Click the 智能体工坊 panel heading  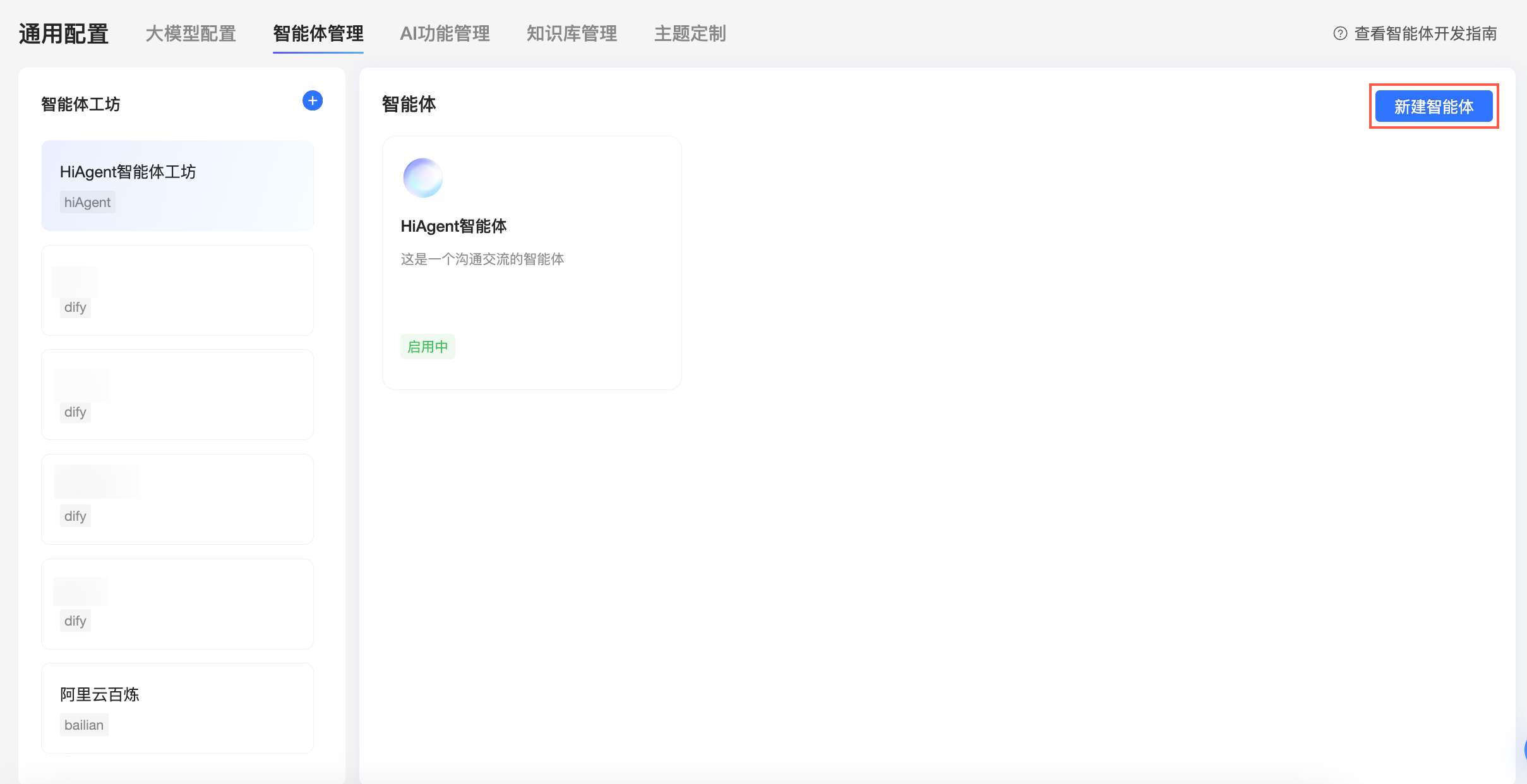(81, 104)
